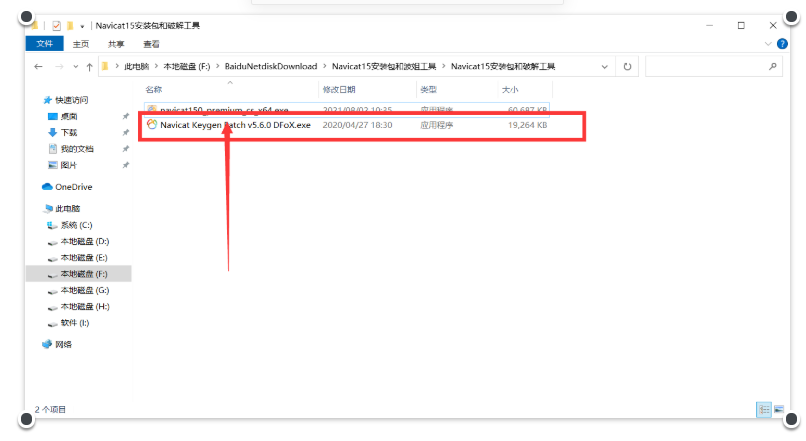Viewport: 806px width, 441px height.
Task: Open the 文件 ribbon tab
Action: pyautogui.click(x=45, y=44)
